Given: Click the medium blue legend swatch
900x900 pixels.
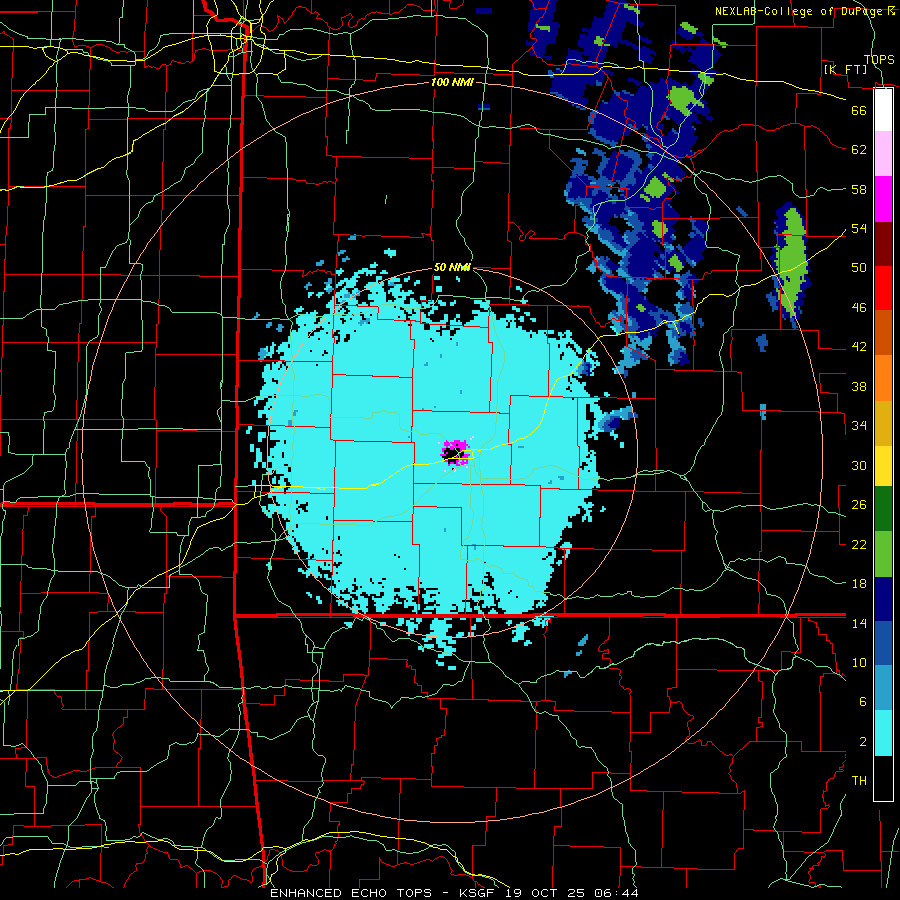Looking at the screenshot, I should pos(883,643).
